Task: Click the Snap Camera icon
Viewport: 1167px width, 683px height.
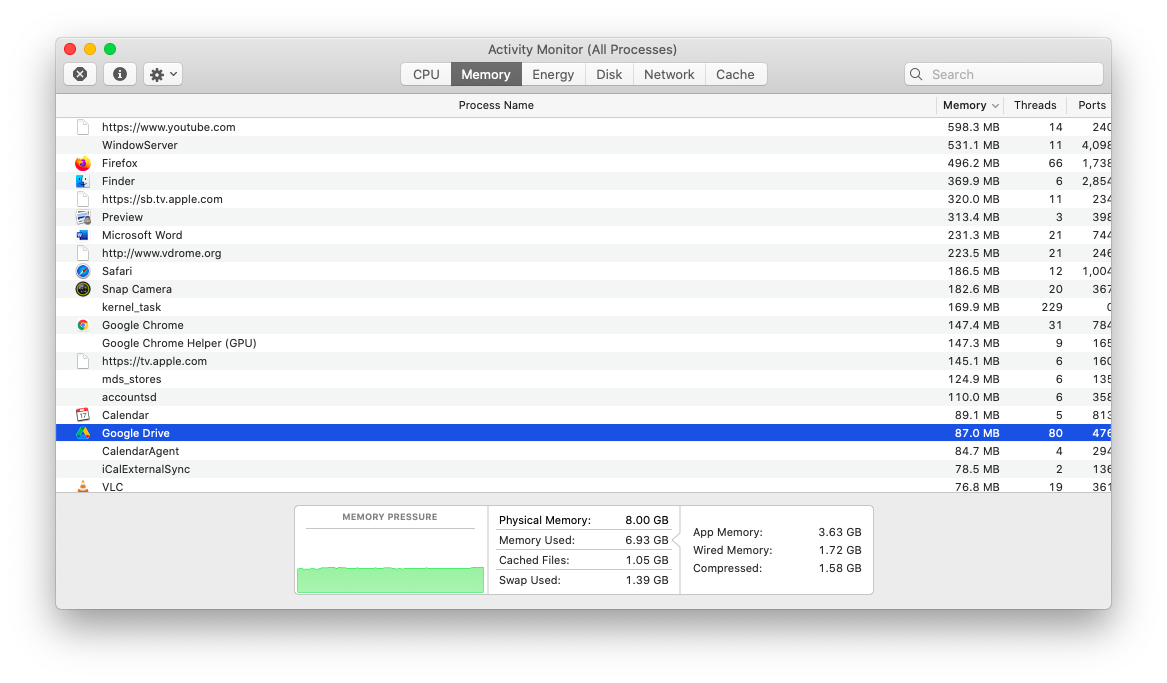Action: [x=83, y=289]
